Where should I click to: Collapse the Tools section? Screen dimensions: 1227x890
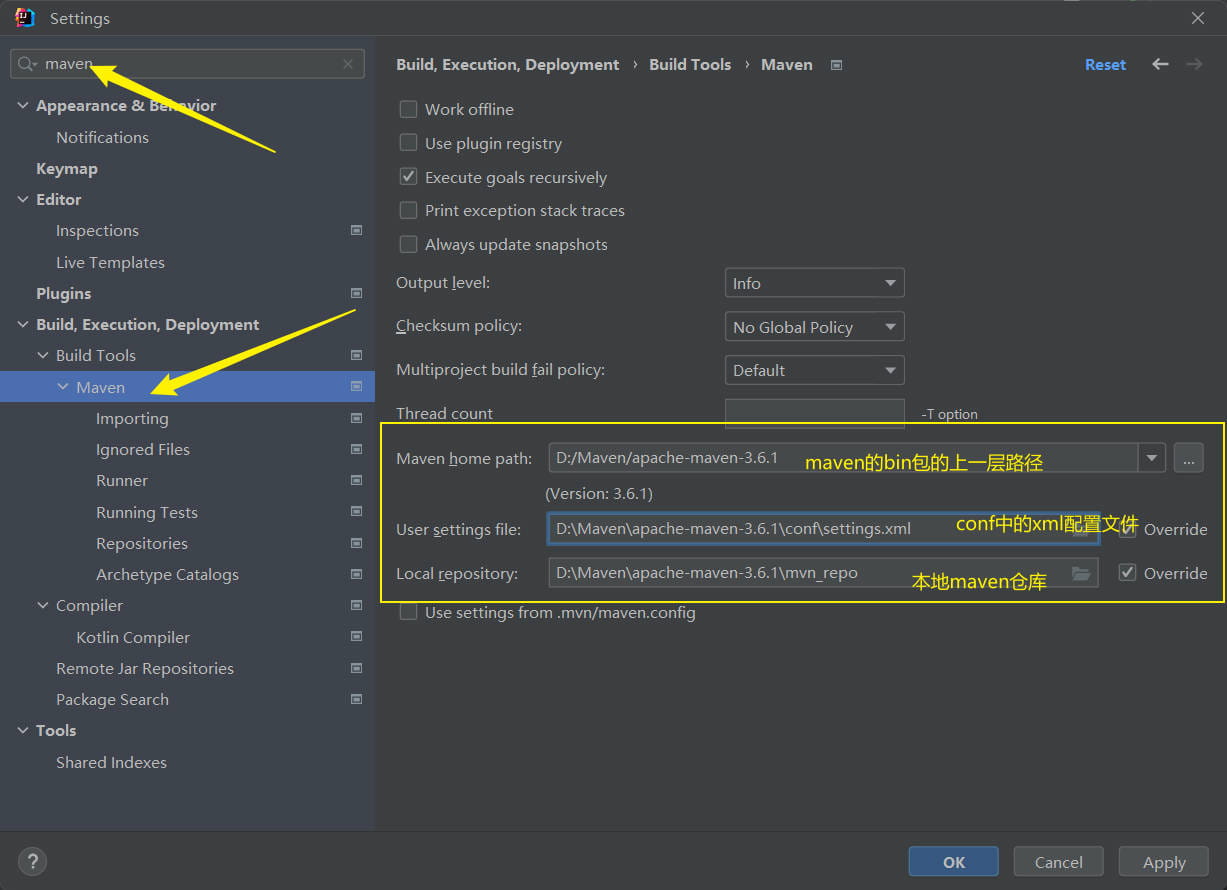pos(23,730)
